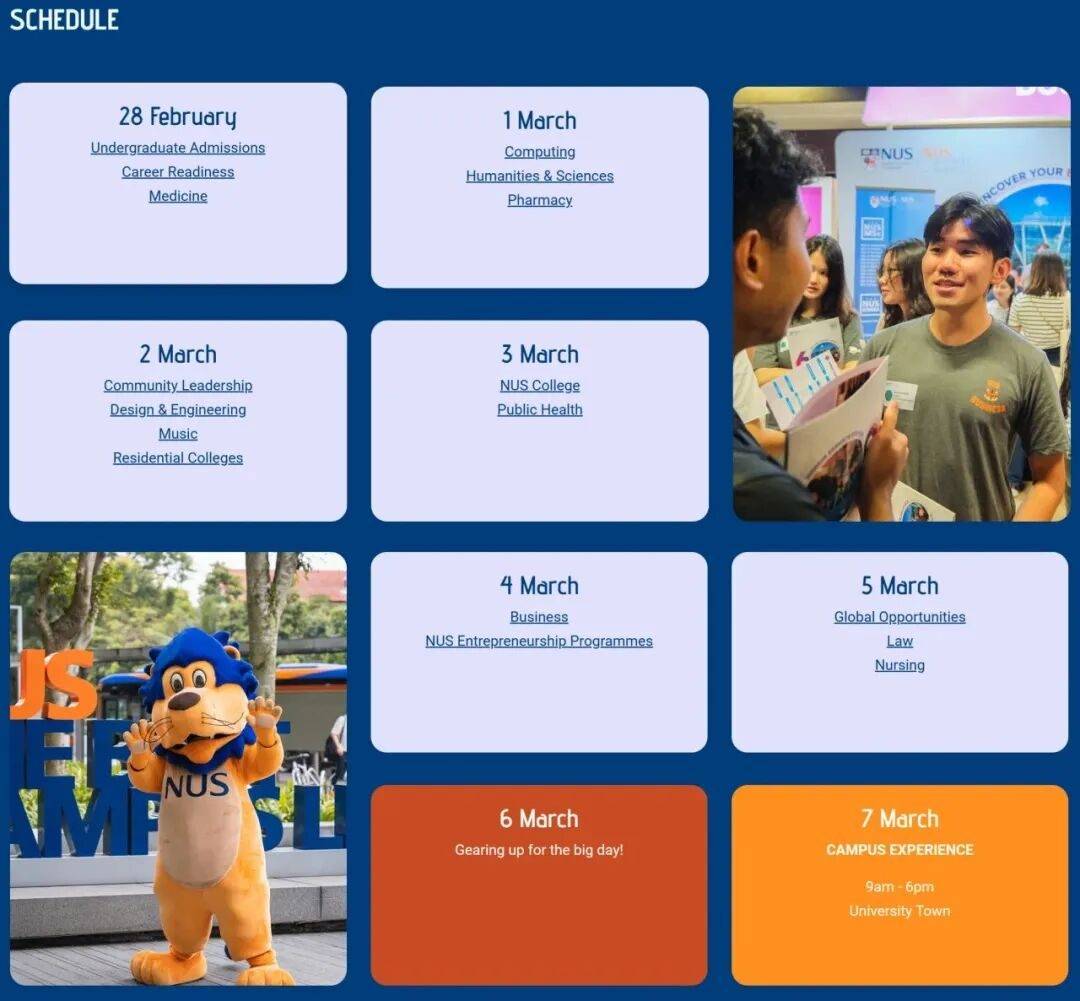Screen dimensions: 1080x1001
Task: Click the Global Opportunities link
Action: tap(900, 618)
